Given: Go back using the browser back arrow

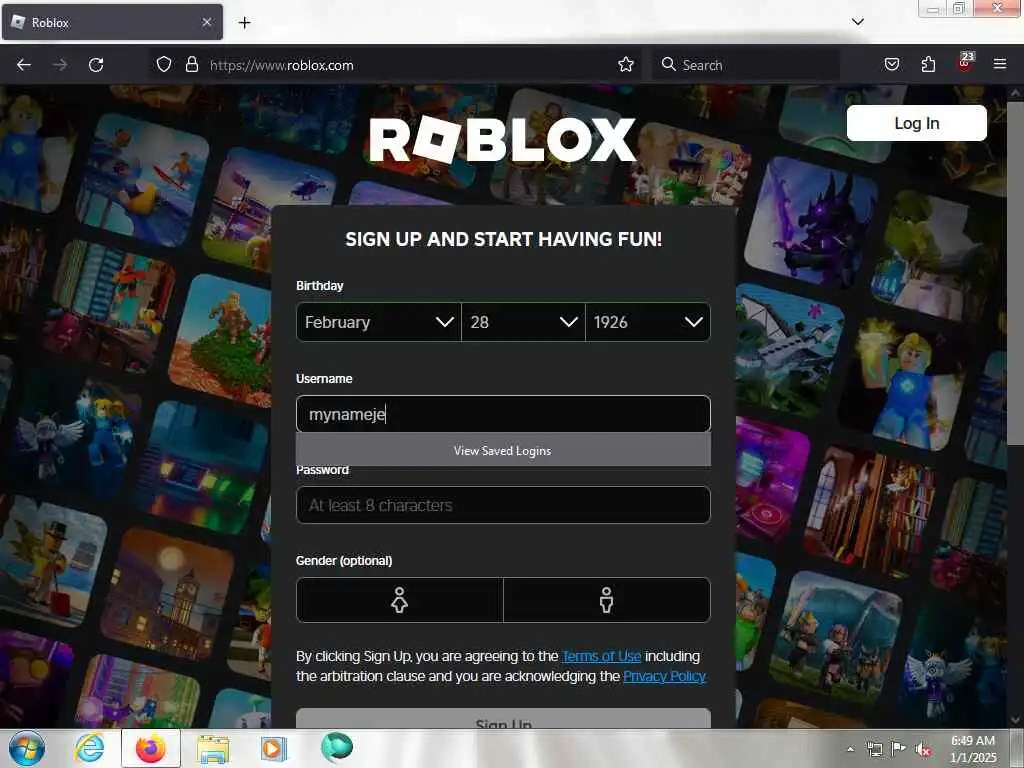Looking at the screenshot, I should 24,65.
